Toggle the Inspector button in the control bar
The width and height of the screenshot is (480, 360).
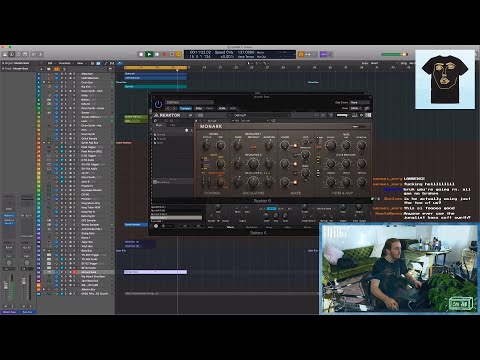[12, 54]
